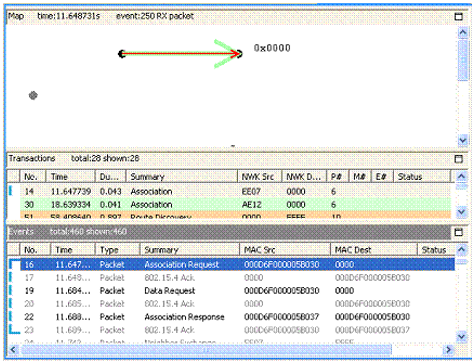Click Map pane scroll down arrow

click(463, 140)
